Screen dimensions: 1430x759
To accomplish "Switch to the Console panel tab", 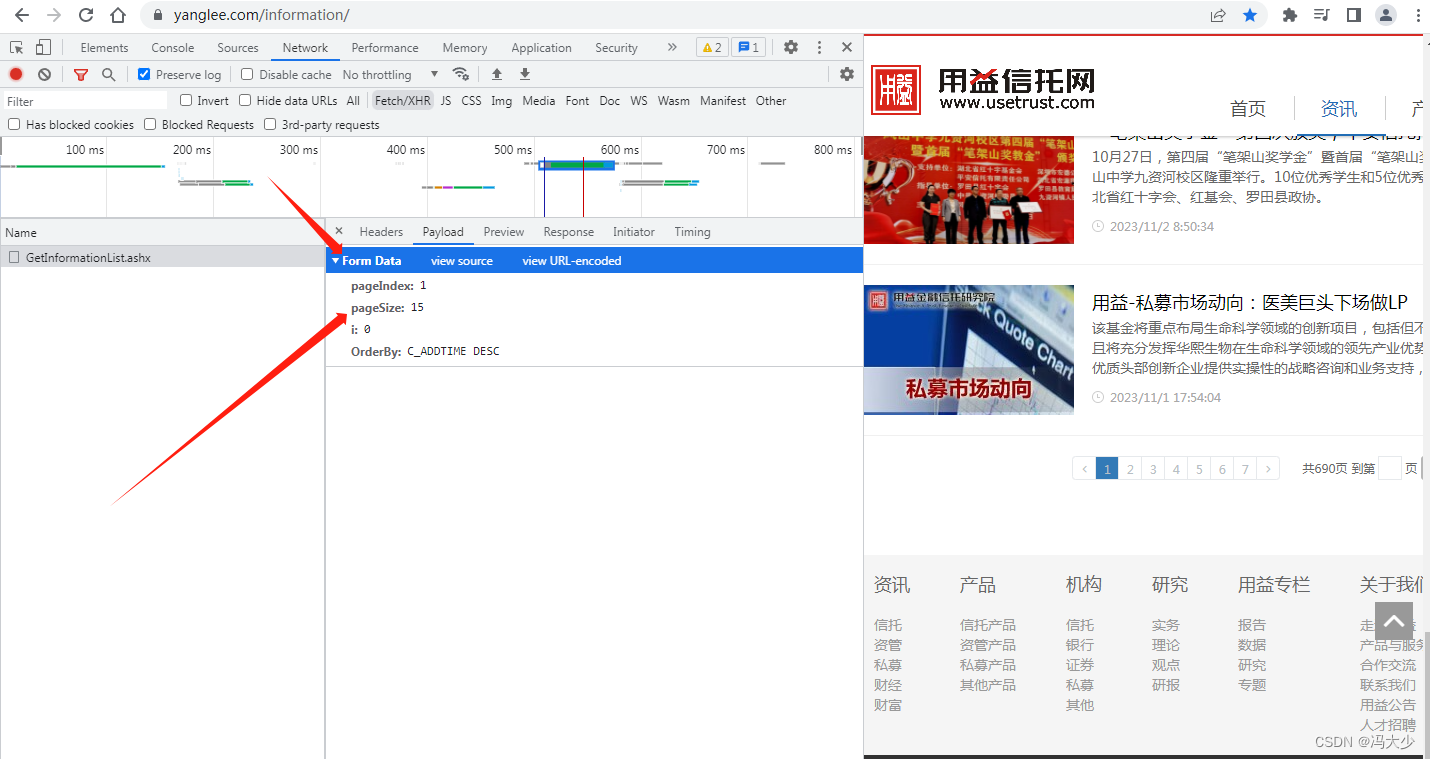I will [x=173, y=47].
